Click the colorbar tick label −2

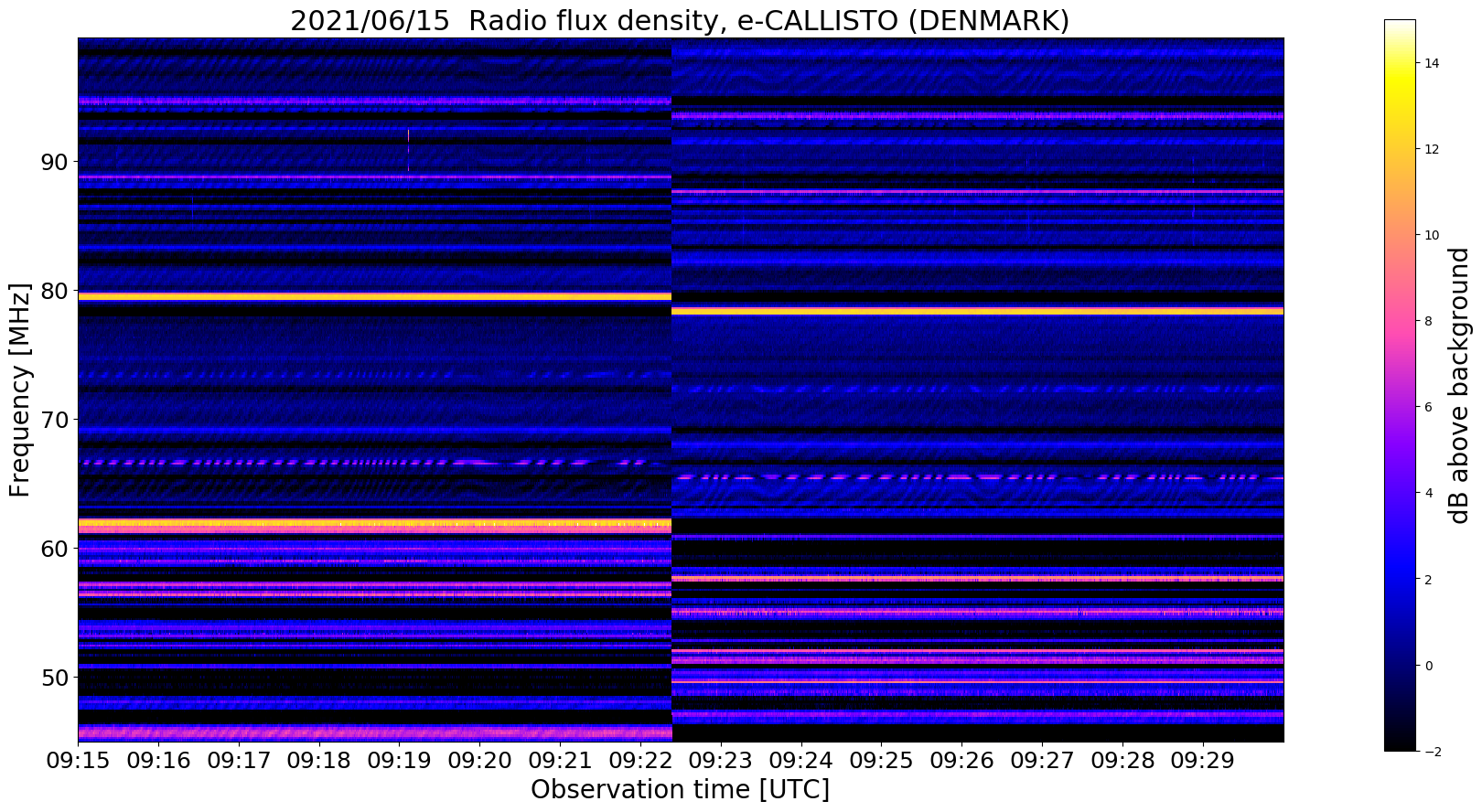tap(1432, 752)
